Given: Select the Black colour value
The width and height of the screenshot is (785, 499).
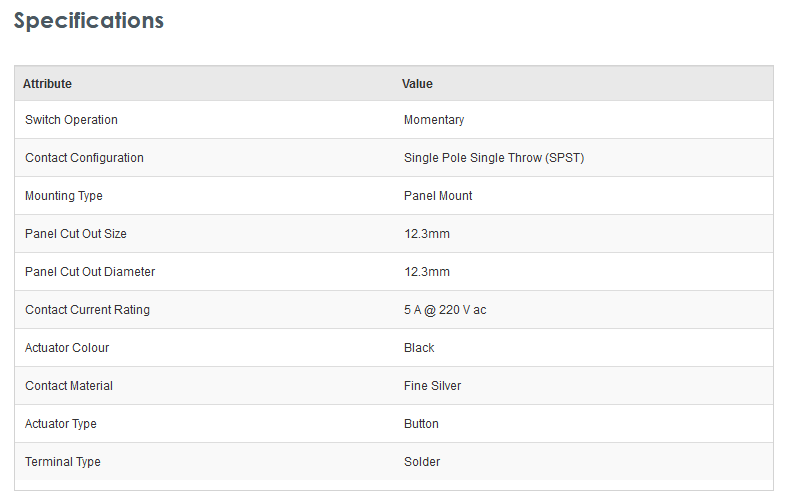Looking at the screenshot, I should pos(419,348).
